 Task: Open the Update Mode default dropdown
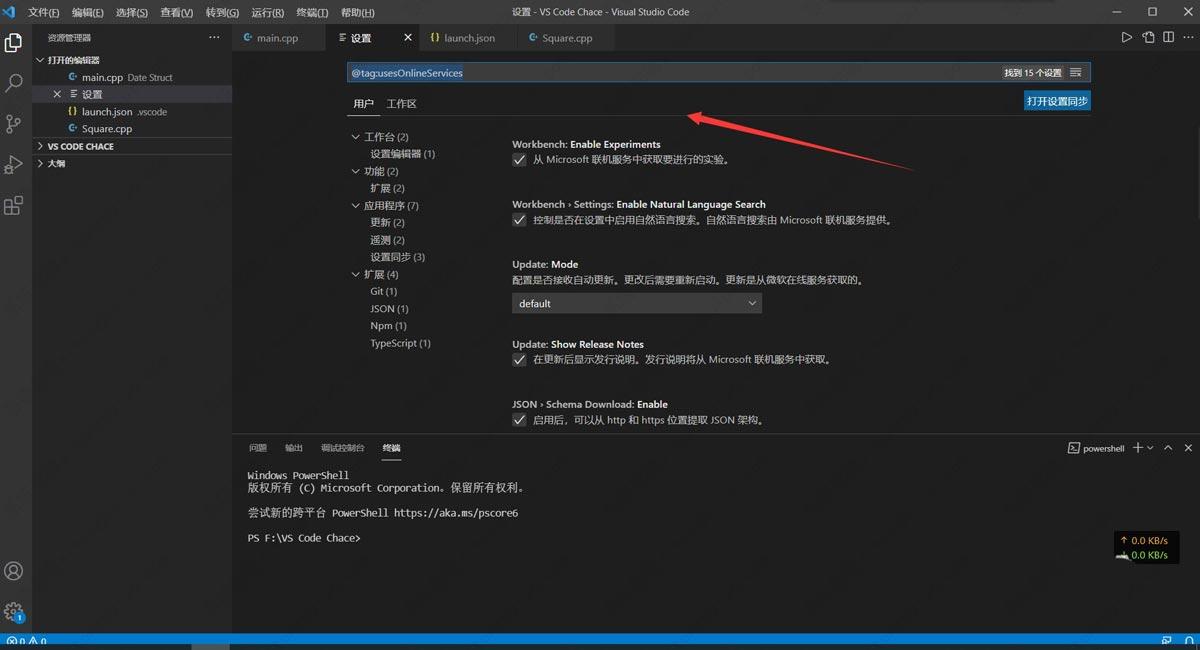(x=637, y=303)
